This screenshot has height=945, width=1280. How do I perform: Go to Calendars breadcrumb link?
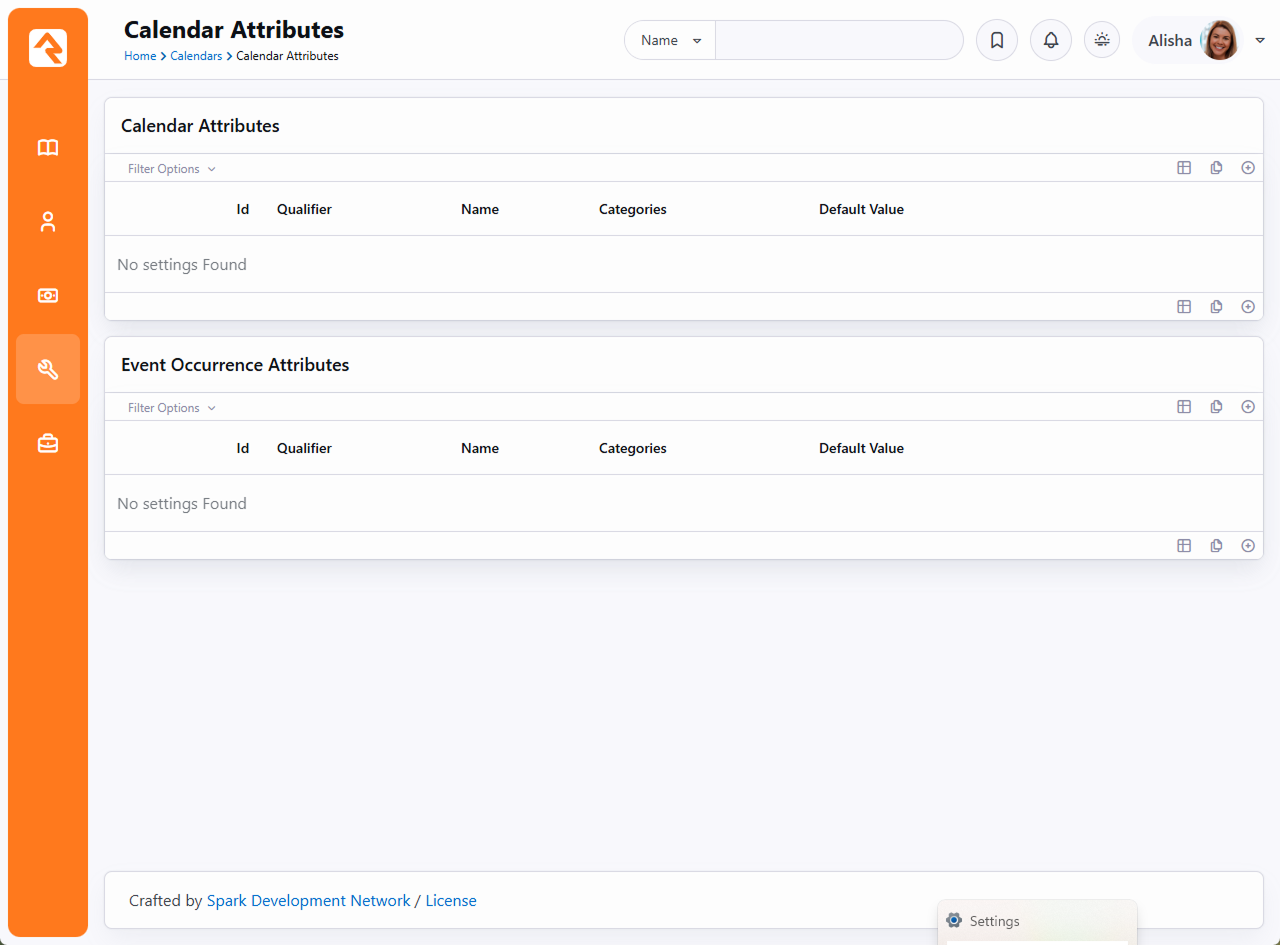(x=196, y=56)
